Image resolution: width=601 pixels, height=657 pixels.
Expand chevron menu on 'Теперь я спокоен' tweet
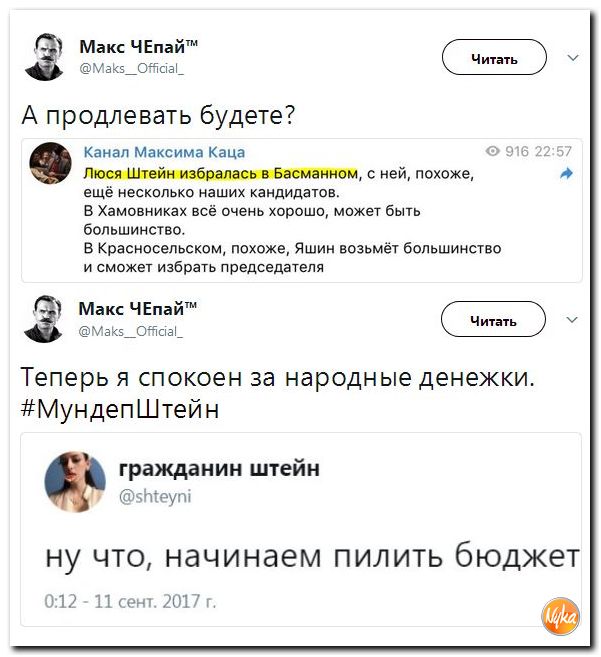(572, 320)
